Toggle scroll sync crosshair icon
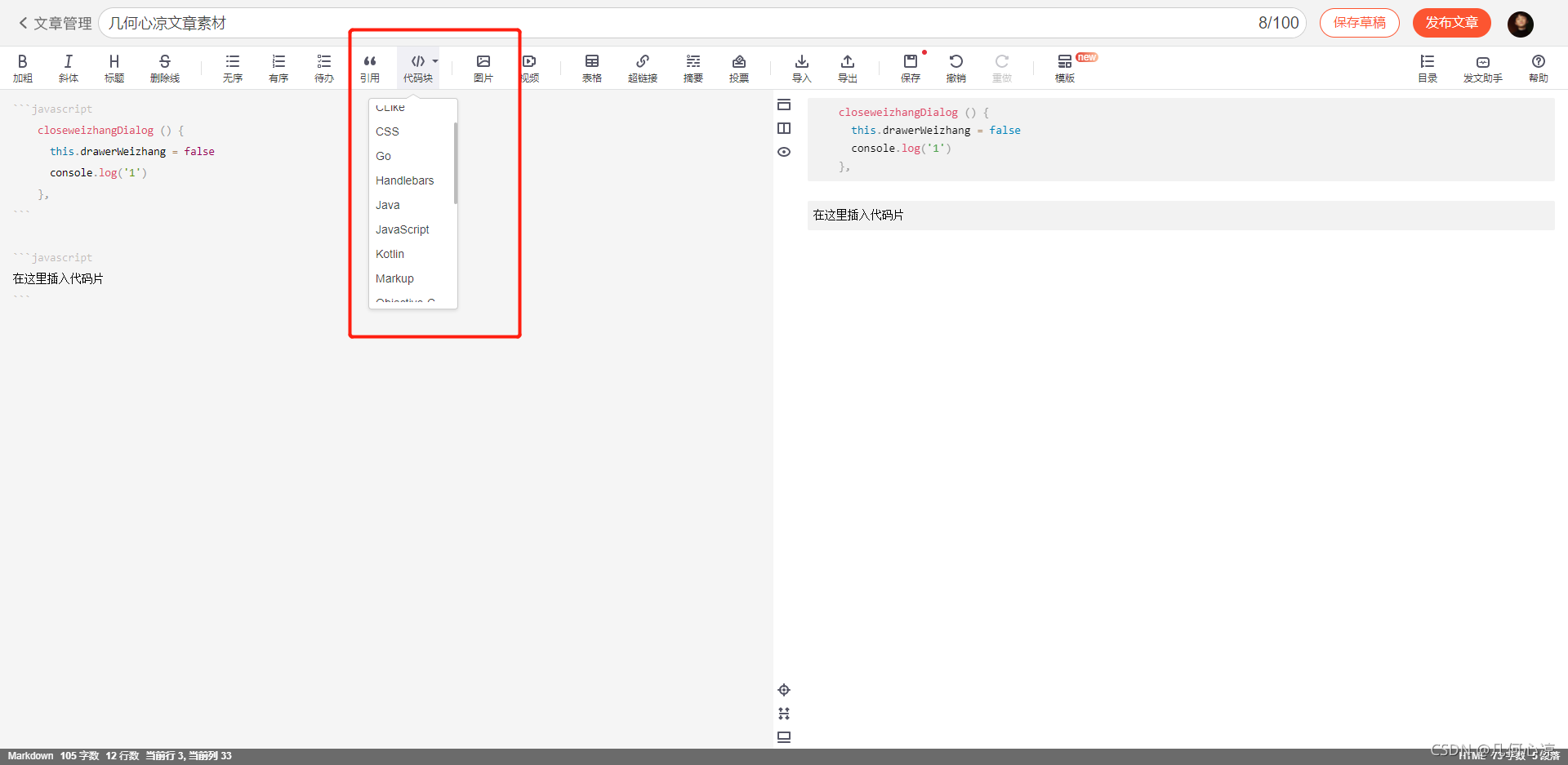The width and height of the screenshot is (1568, 765). tap(784, 690)
